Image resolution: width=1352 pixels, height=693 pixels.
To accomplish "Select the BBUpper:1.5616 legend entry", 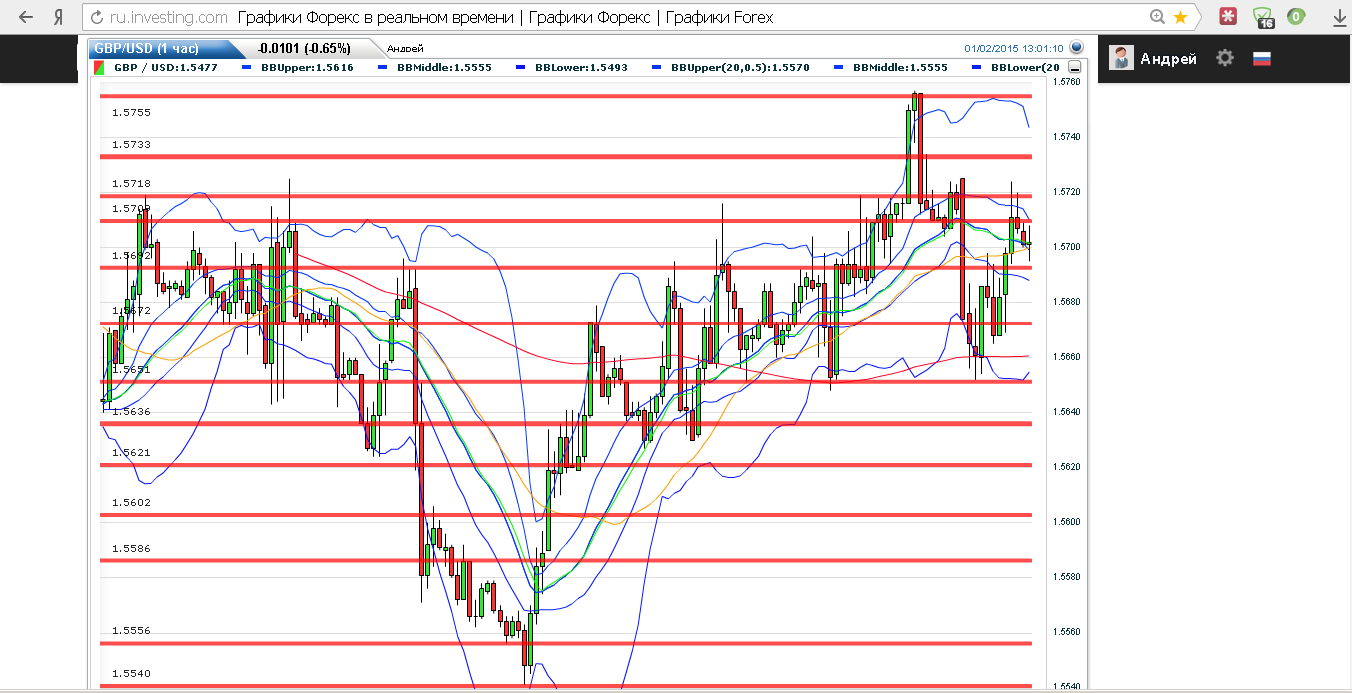I will pos(307,67).
